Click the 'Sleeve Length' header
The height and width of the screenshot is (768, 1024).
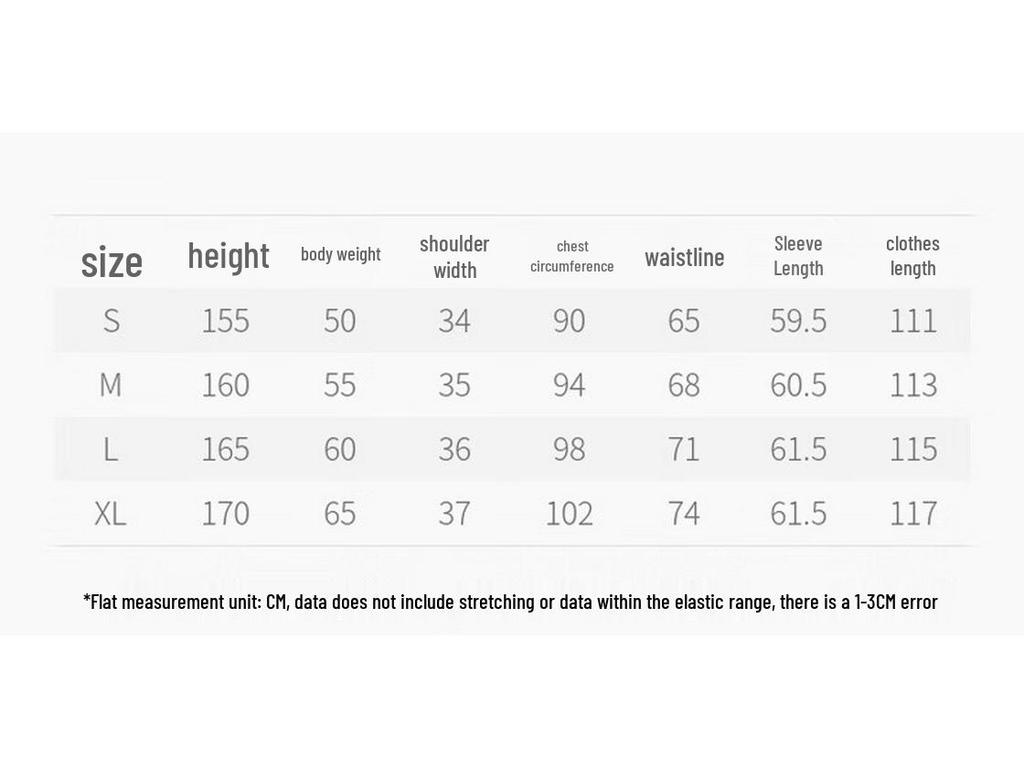pyautogui.click(x=798, y=256)
